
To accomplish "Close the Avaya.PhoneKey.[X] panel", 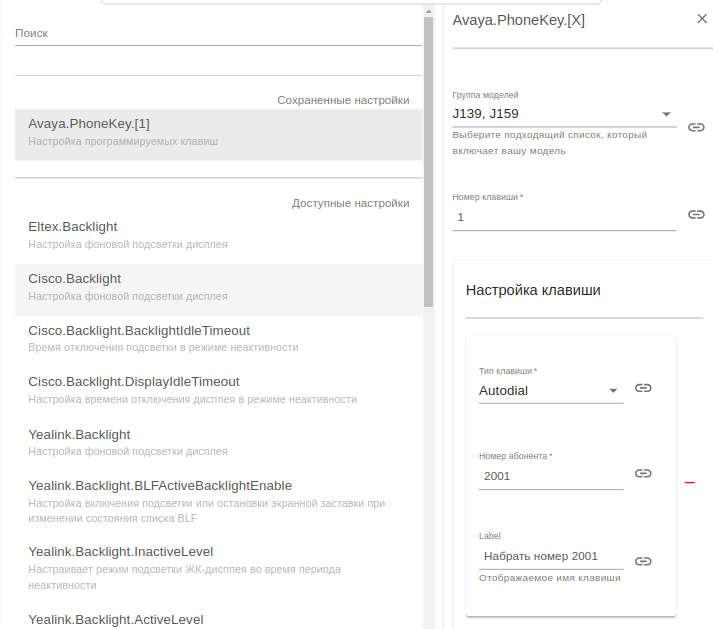I will tap(701, 18).
